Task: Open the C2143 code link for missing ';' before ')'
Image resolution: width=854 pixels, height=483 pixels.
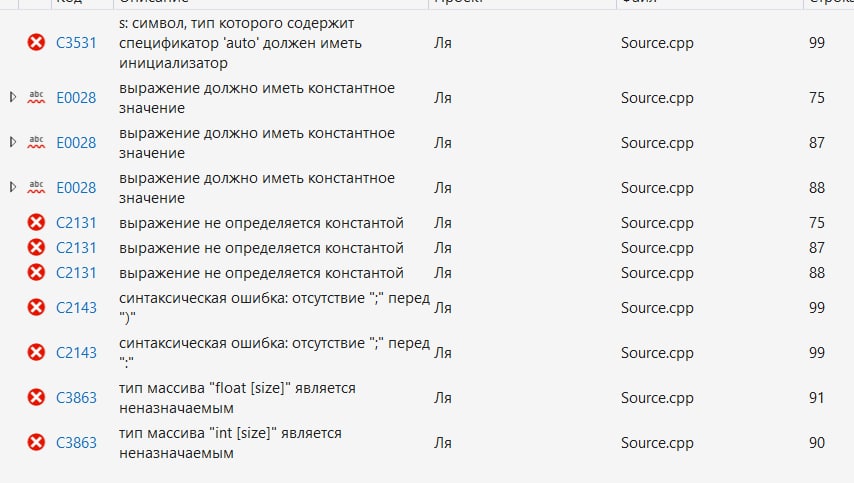Action: (x=76, y=307)
